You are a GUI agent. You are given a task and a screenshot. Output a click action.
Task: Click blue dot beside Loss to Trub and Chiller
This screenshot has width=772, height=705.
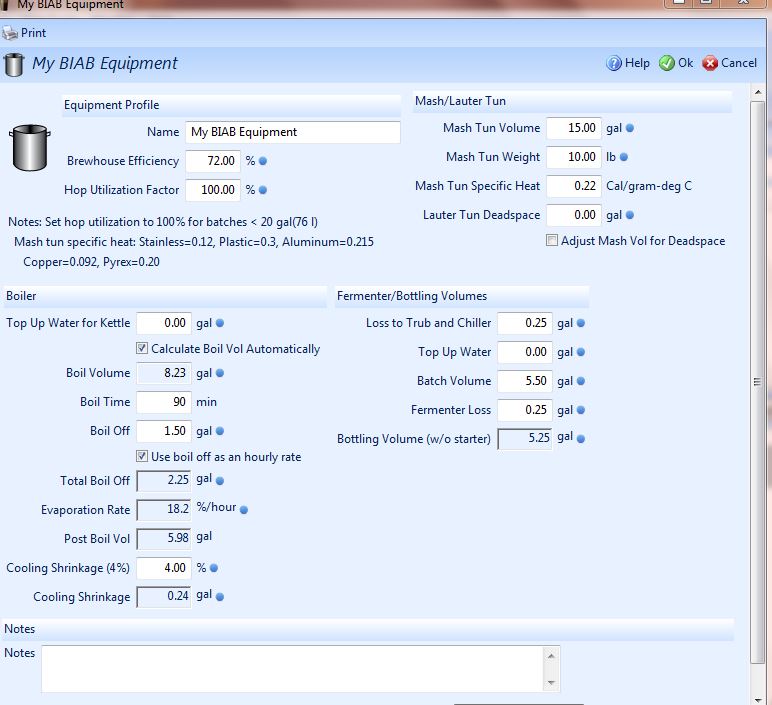pyautogui.click(x=581, y=323)
